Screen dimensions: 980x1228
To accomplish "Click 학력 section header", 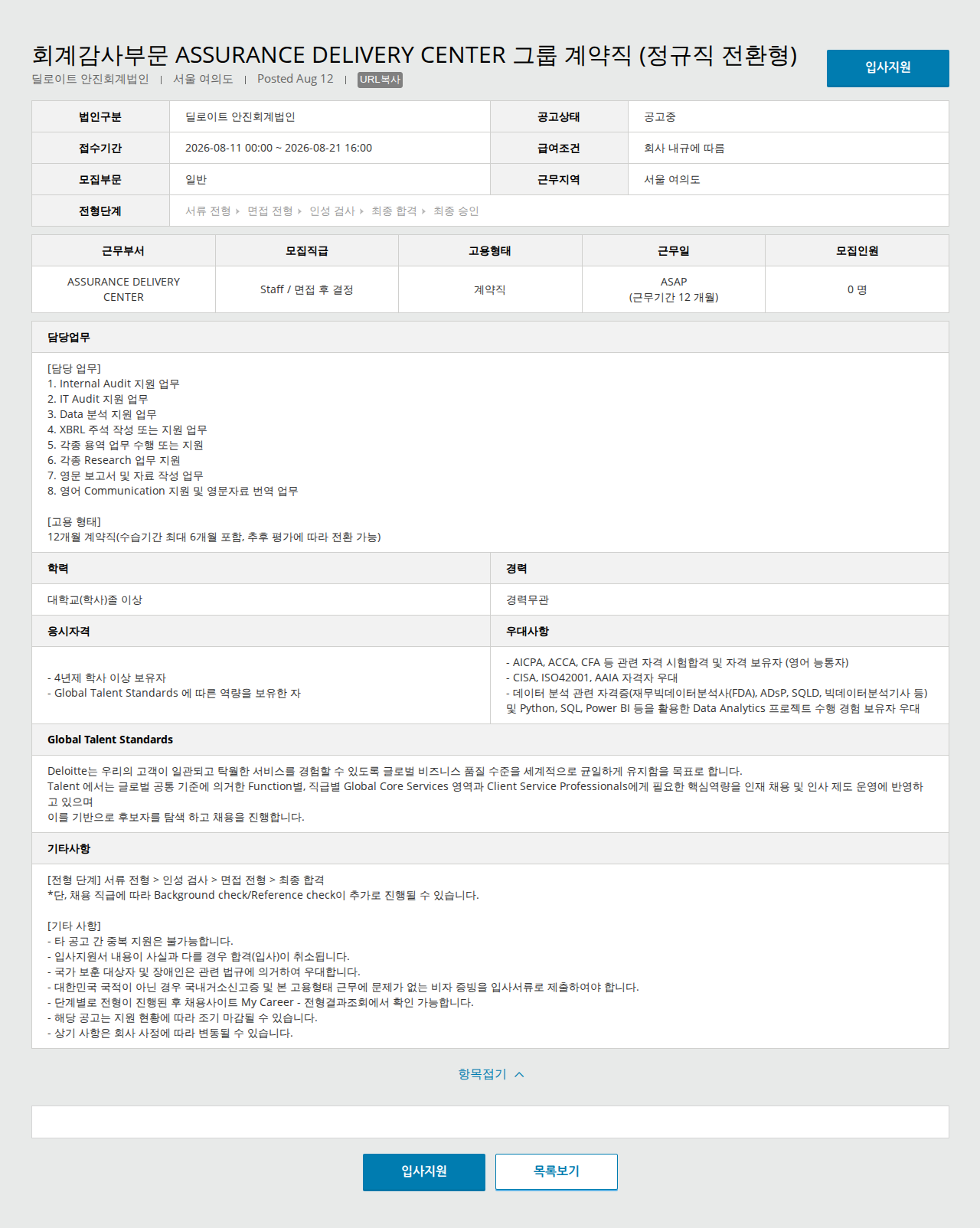I will 261,569.
